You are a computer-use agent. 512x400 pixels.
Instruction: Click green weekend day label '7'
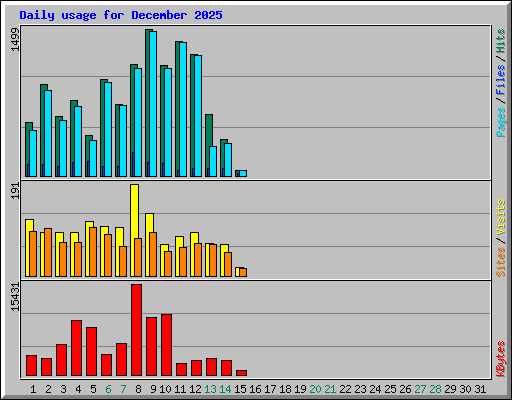(123, 389)
